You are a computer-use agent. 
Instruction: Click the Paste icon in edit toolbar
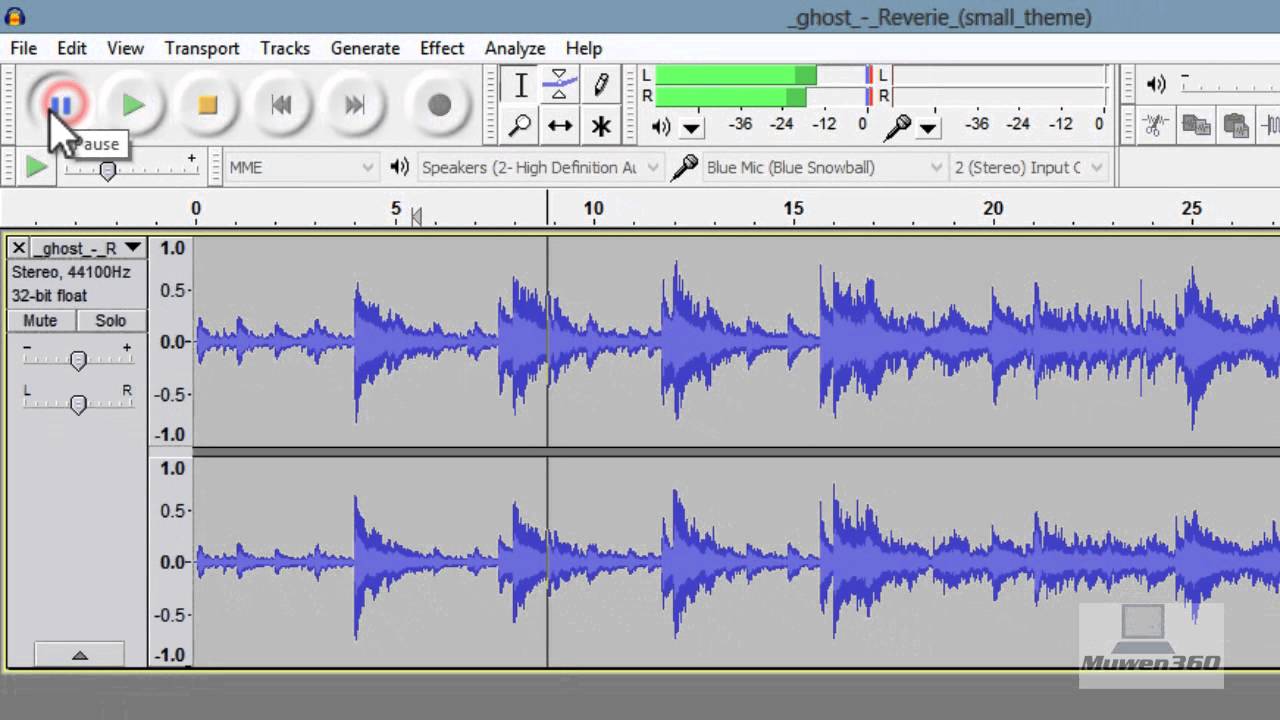1236,126
